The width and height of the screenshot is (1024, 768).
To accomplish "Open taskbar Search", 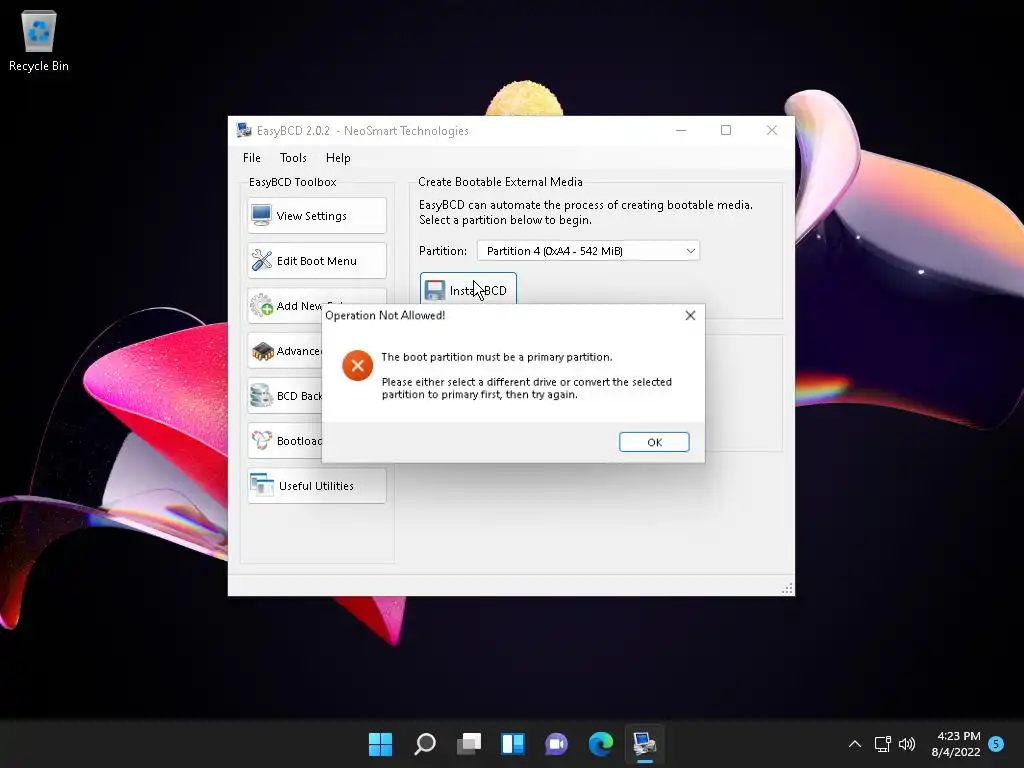I will pos(424,744).
